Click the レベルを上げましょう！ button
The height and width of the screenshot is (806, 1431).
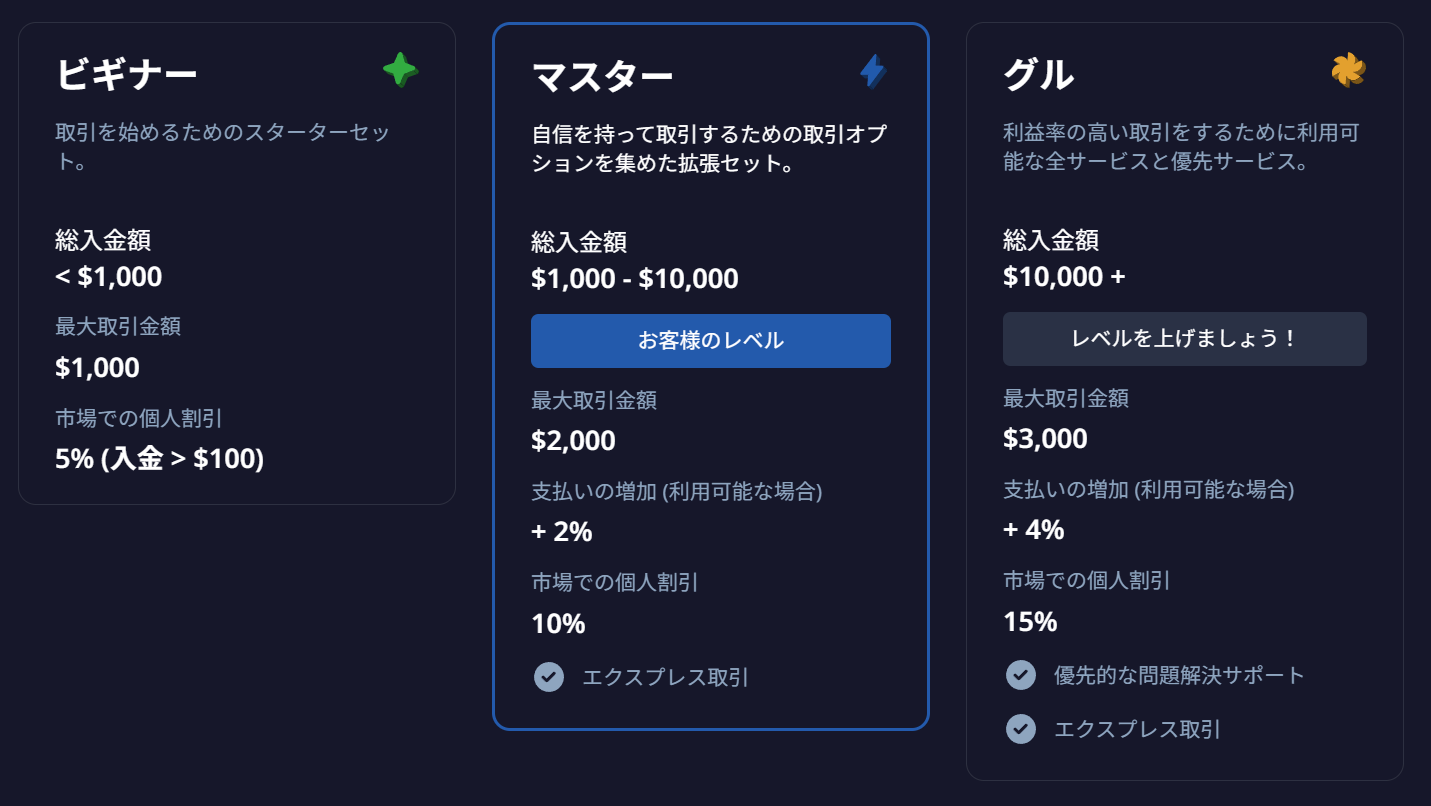pos(1185,339)
